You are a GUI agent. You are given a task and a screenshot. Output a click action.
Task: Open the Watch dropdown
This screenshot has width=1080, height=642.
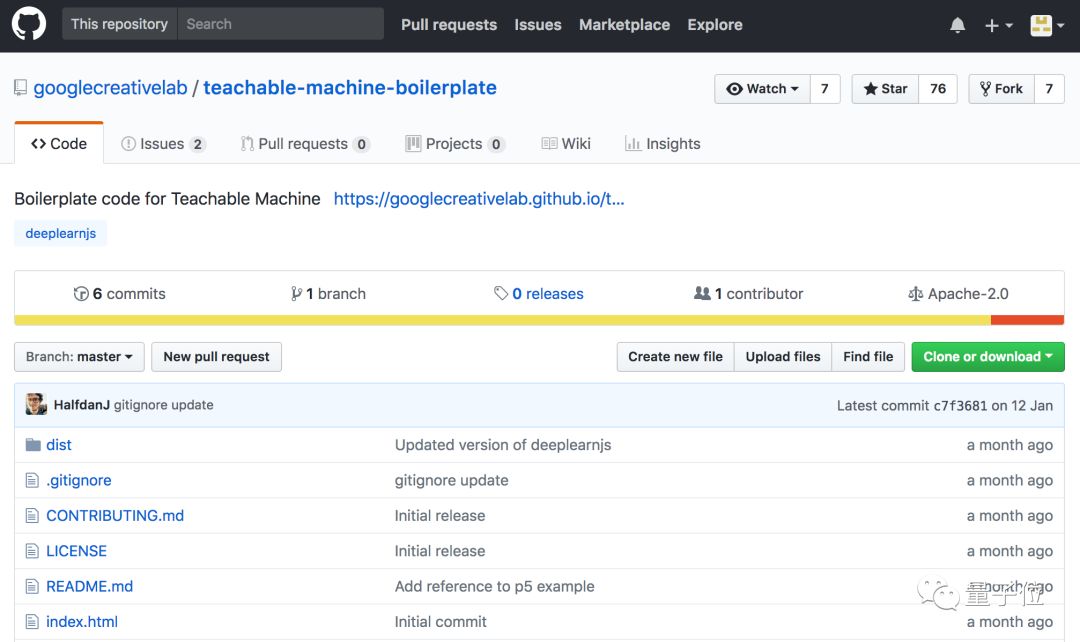coord(762,89)
